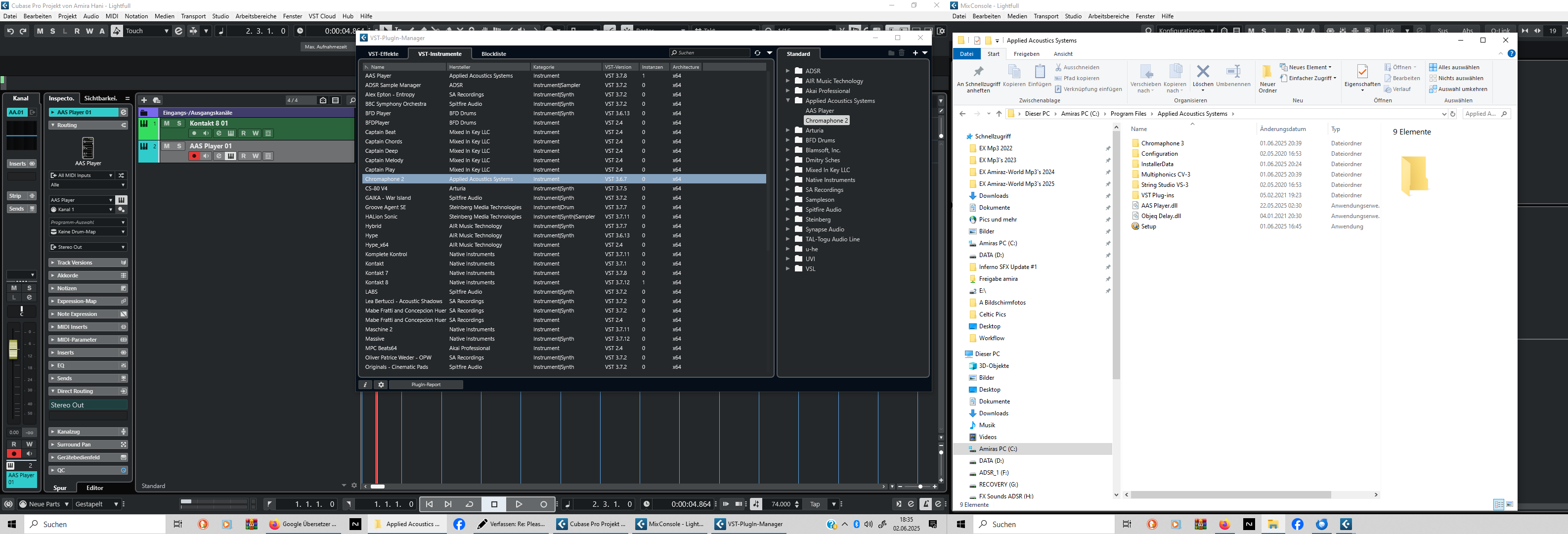
Task: Open the Freigeben tab in Explorer
Action: pyautogui.click(x=1026, y=54)
